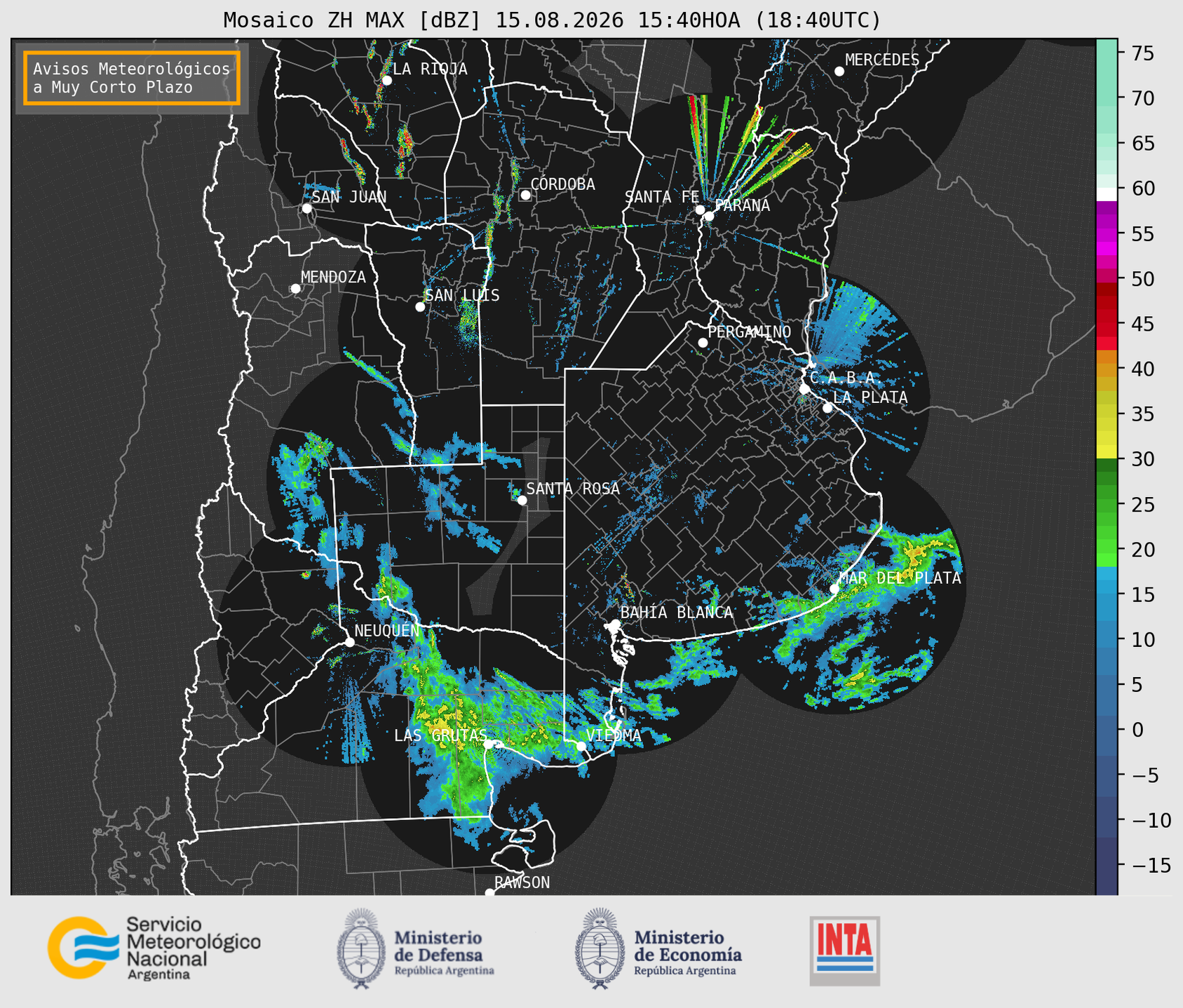Click the green 25 dBZ colorbar segment
1183x1008 pixels.
click(x=1107, y=504)
